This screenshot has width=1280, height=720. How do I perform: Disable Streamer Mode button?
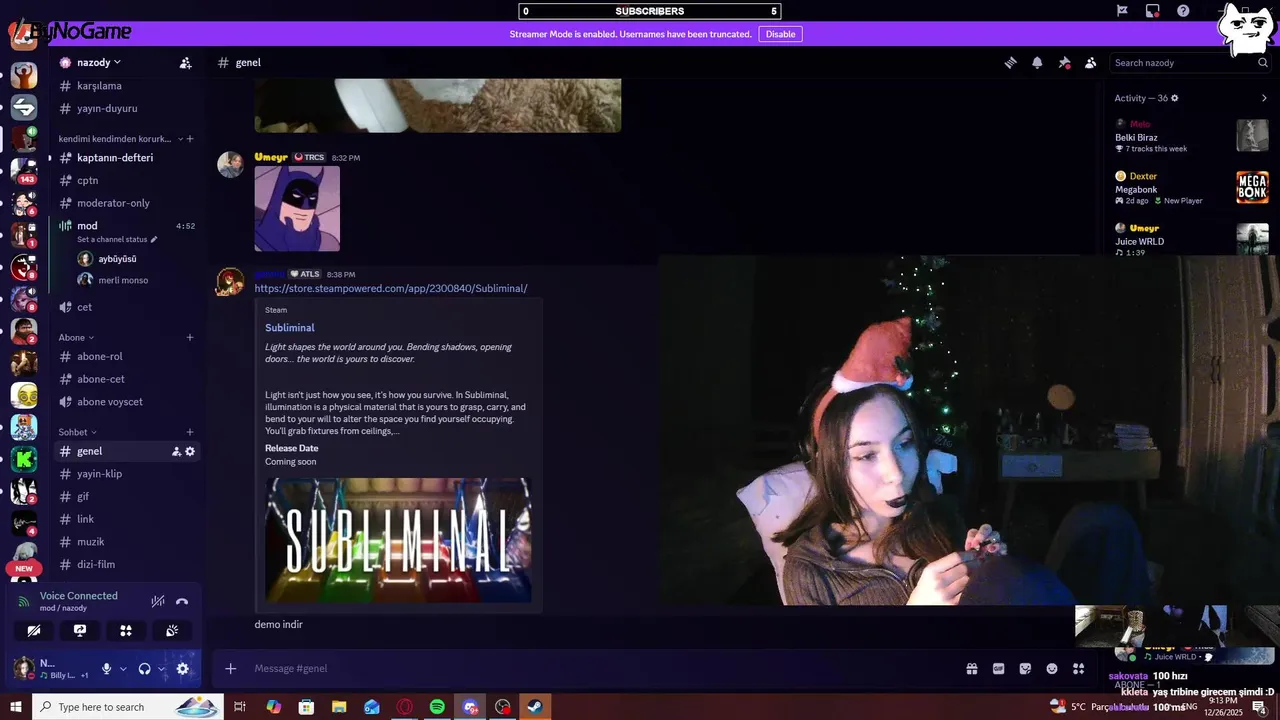(x=780, y=34)
